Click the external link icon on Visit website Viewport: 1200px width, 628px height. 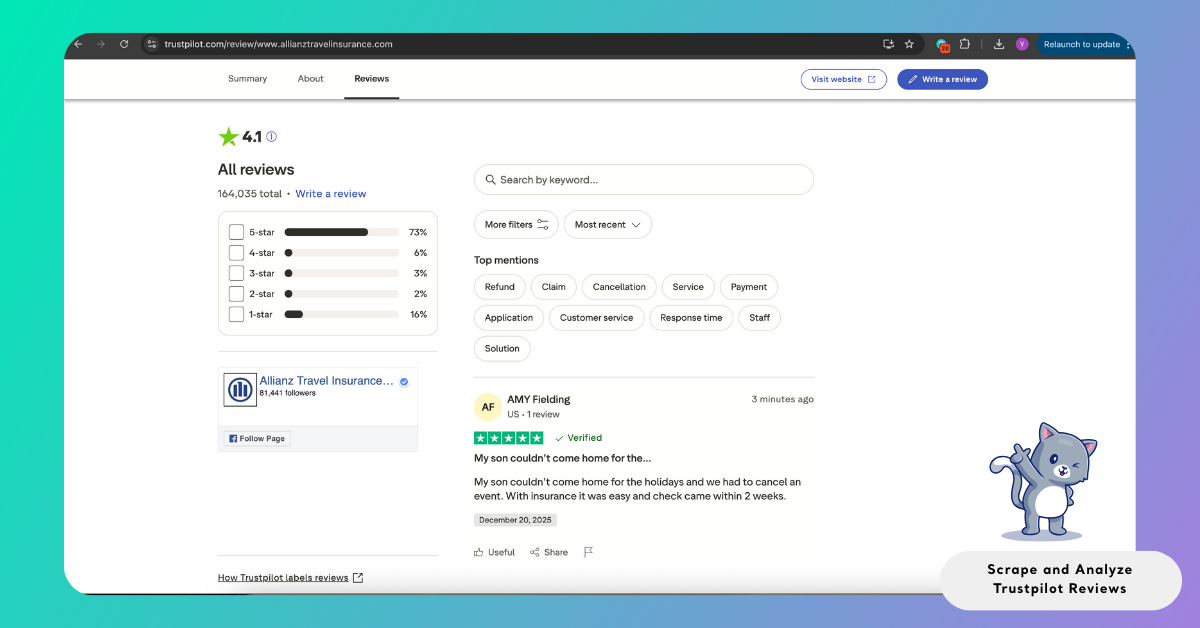point(871,79)
